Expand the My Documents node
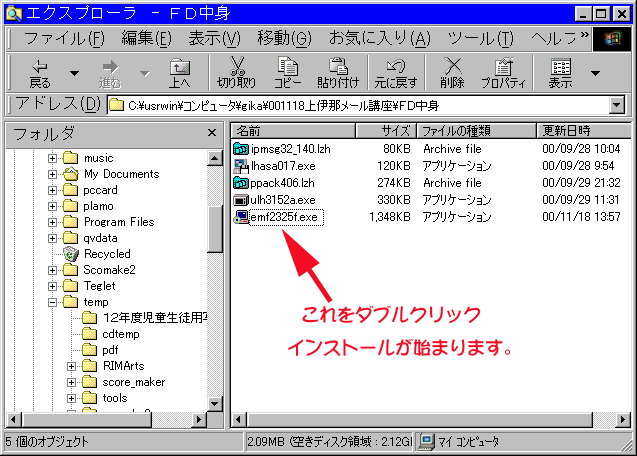The height and width of the screenshot is (456, 637). pyautogui.click(x=52, y=174)
